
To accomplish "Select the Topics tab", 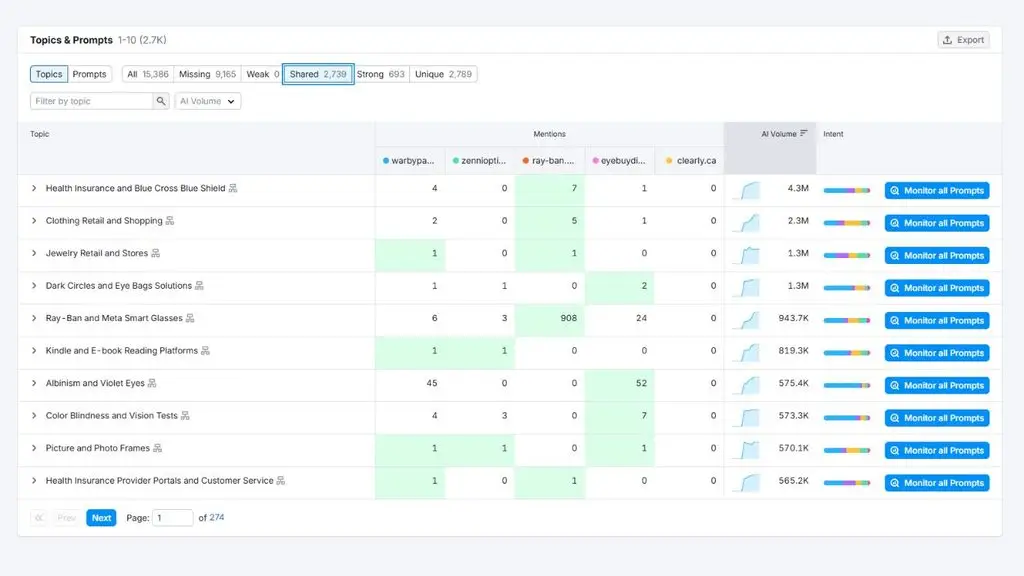I will coord(49,74).
